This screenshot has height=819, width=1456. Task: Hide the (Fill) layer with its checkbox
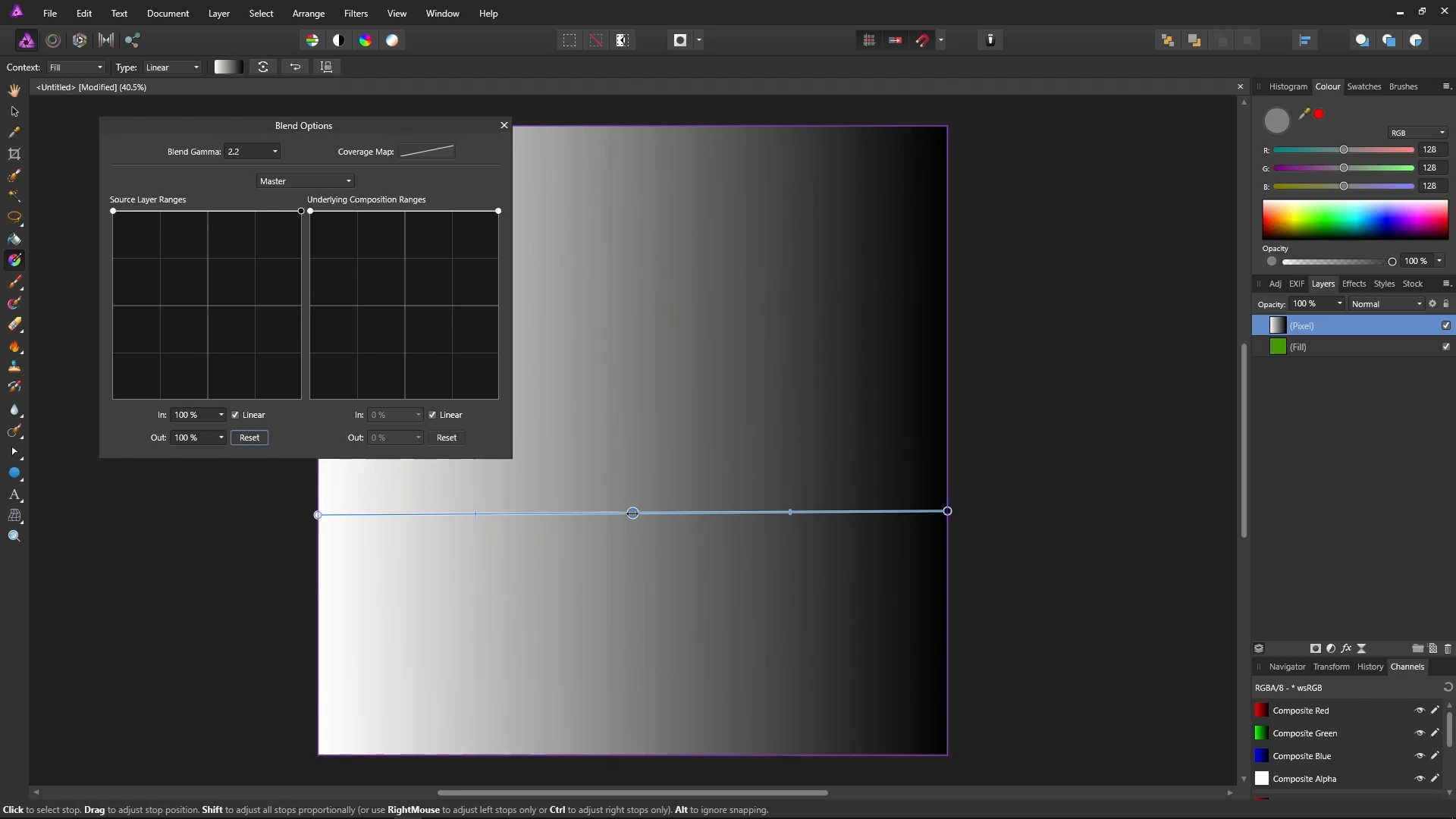(1445, 347)
